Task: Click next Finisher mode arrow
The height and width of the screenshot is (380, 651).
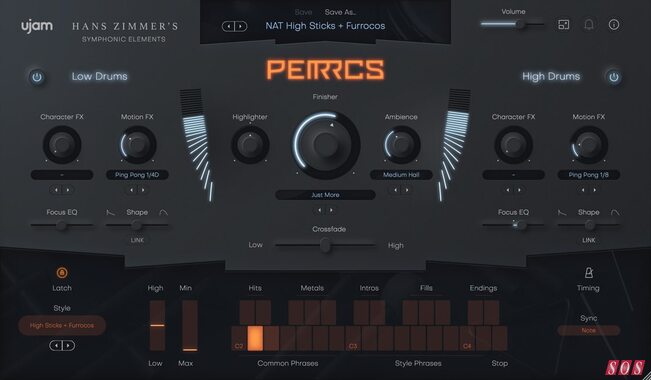Action: [331, 210]
